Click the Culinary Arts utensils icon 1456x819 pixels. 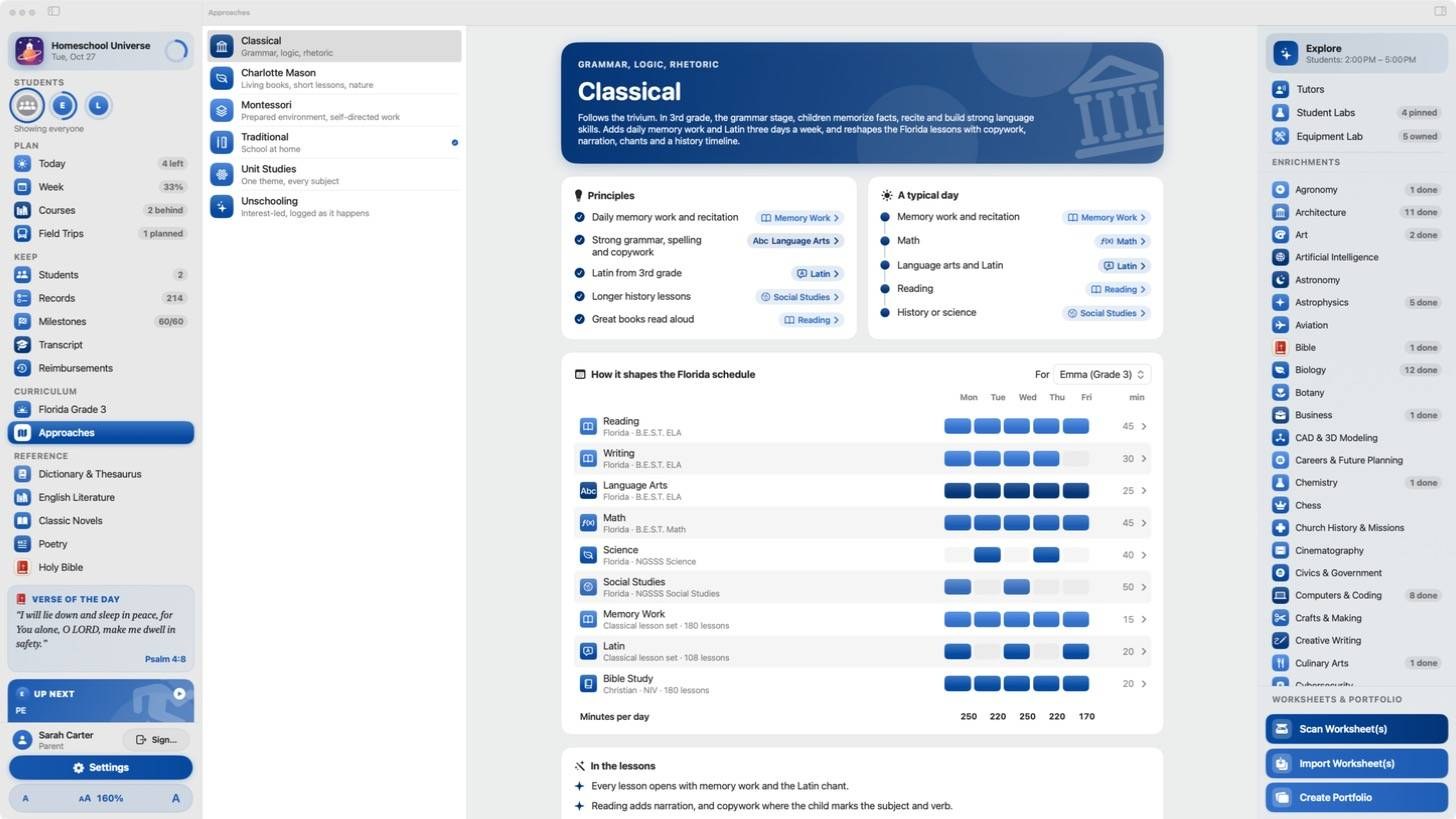(1280, 663)
